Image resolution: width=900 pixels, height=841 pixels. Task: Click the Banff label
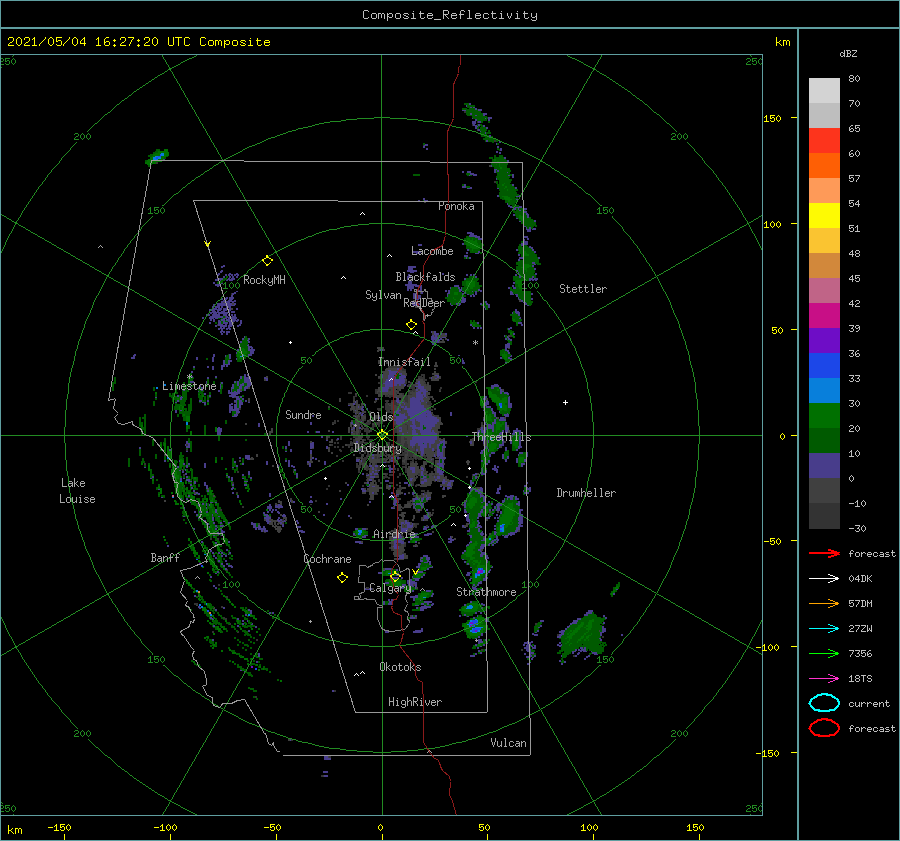(165, 557)
